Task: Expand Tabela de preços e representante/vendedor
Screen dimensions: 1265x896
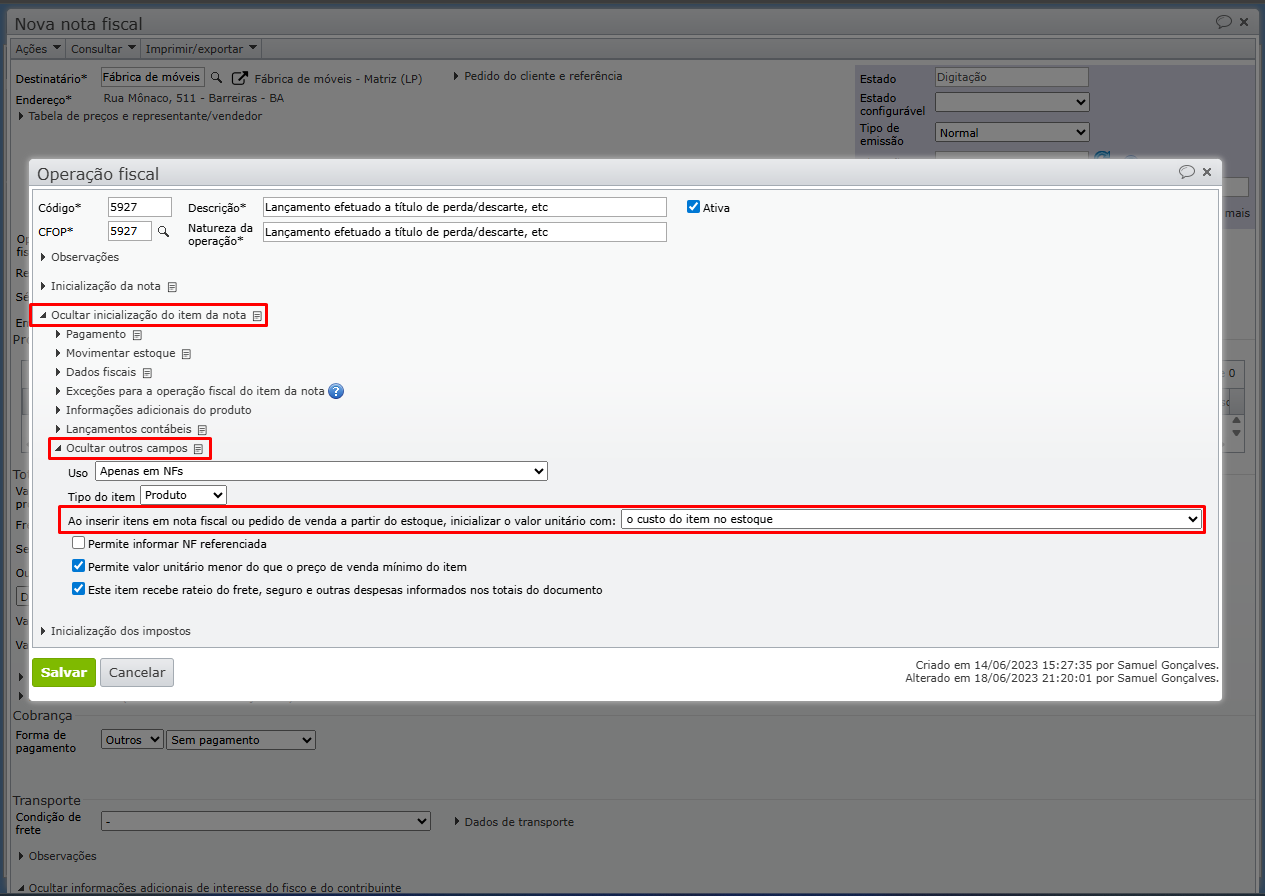Action: (140, 116)
